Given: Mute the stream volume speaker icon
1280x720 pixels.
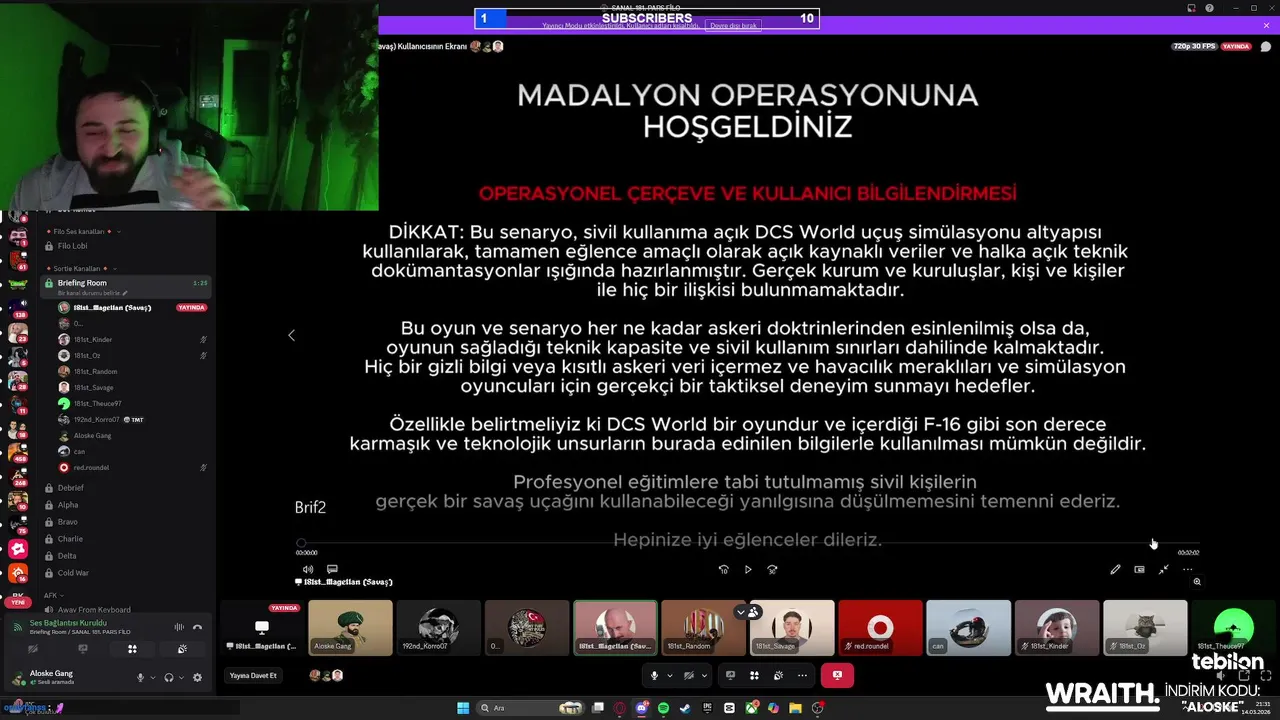Looking at the screenshot, I should [x=308, y=569].
